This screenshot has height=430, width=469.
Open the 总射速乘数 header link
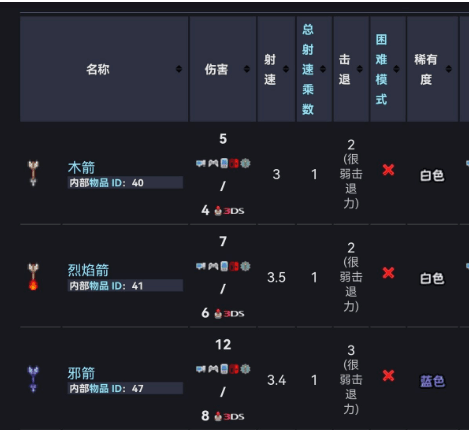[308, 69]
